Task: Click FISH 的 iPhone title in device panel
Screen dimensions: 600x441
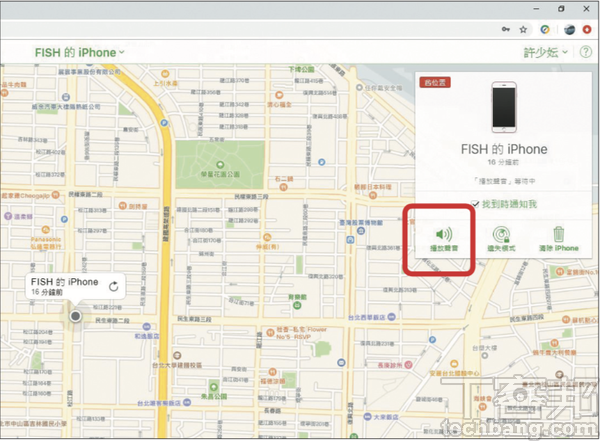Action: tap(504, 149)
